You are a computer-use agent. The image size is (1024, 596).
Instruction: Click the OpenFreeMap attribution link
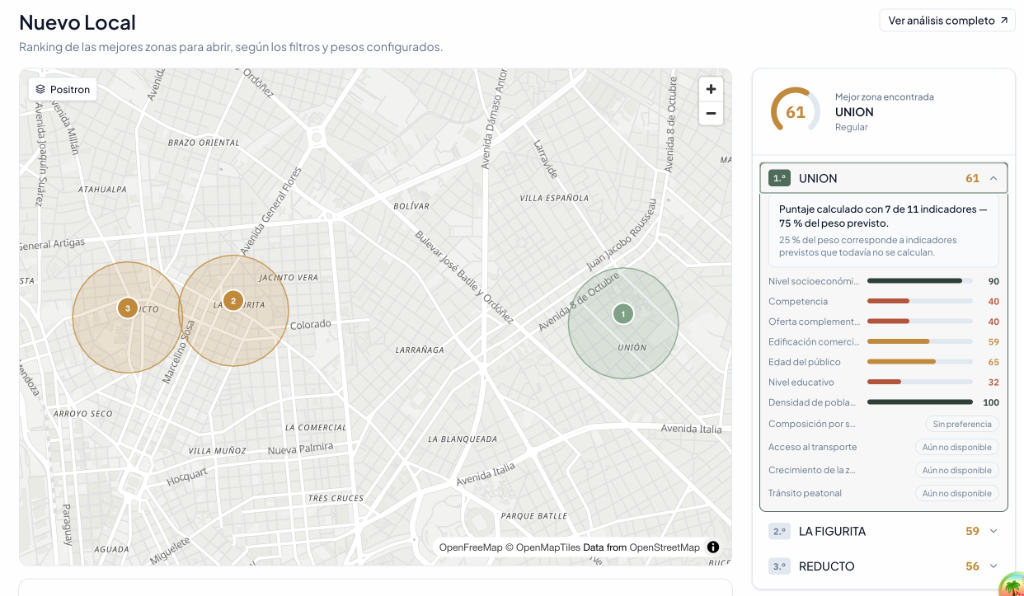[x=470, y=548]
